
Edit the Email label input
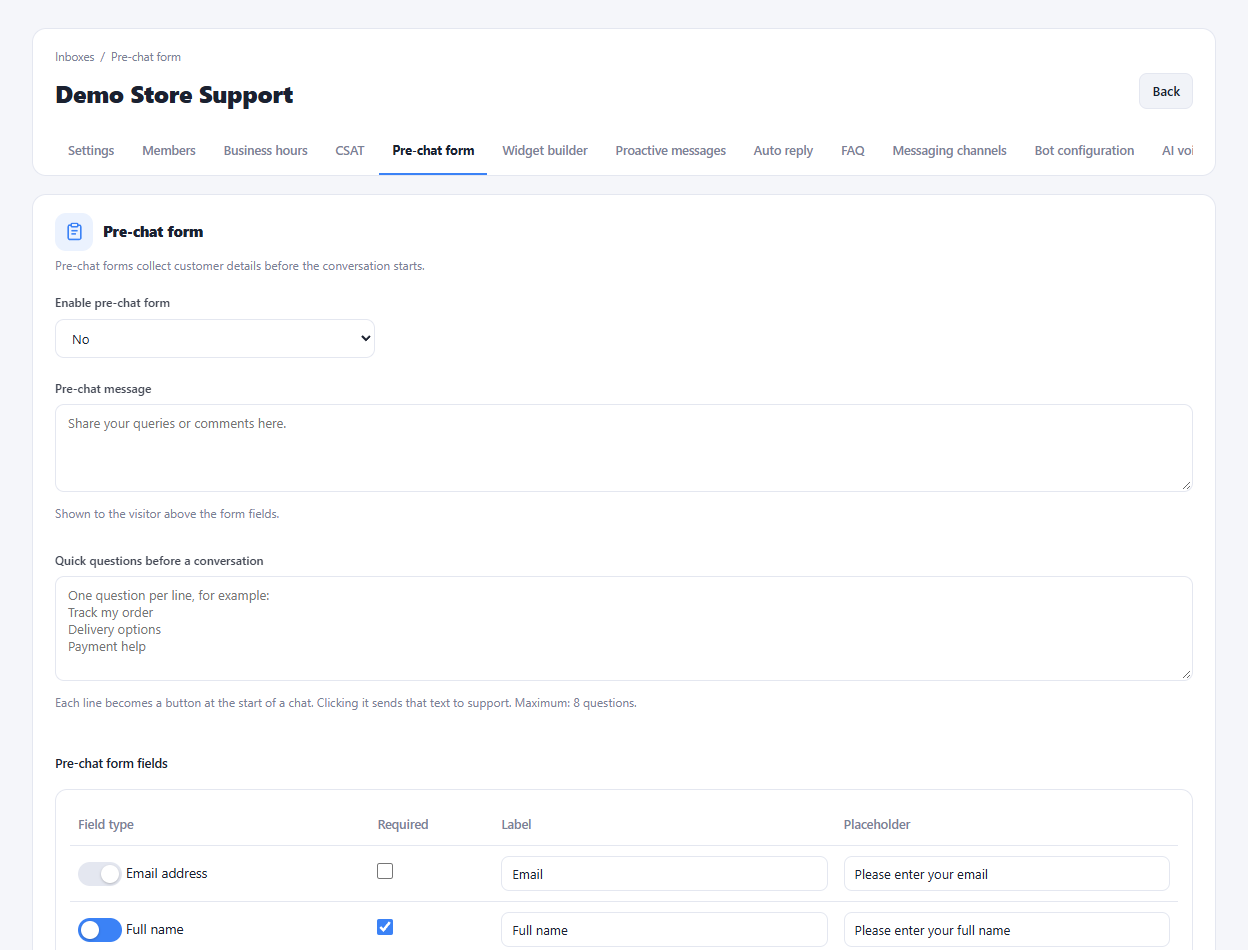pyautogui.click(x=665, y=874)
